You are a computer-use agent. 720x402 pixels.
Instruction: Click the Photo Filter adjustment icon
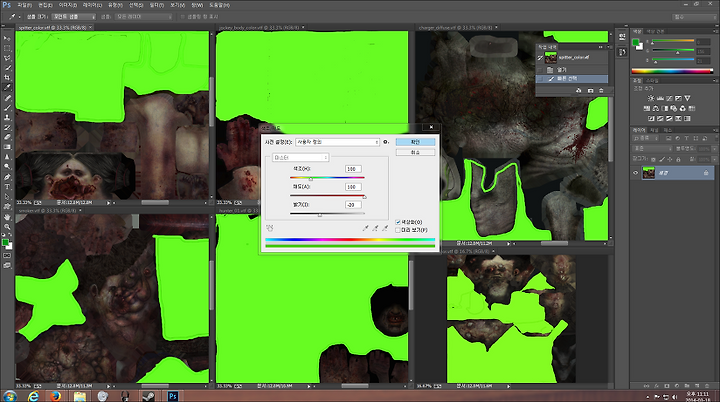(x=673, y=108)
